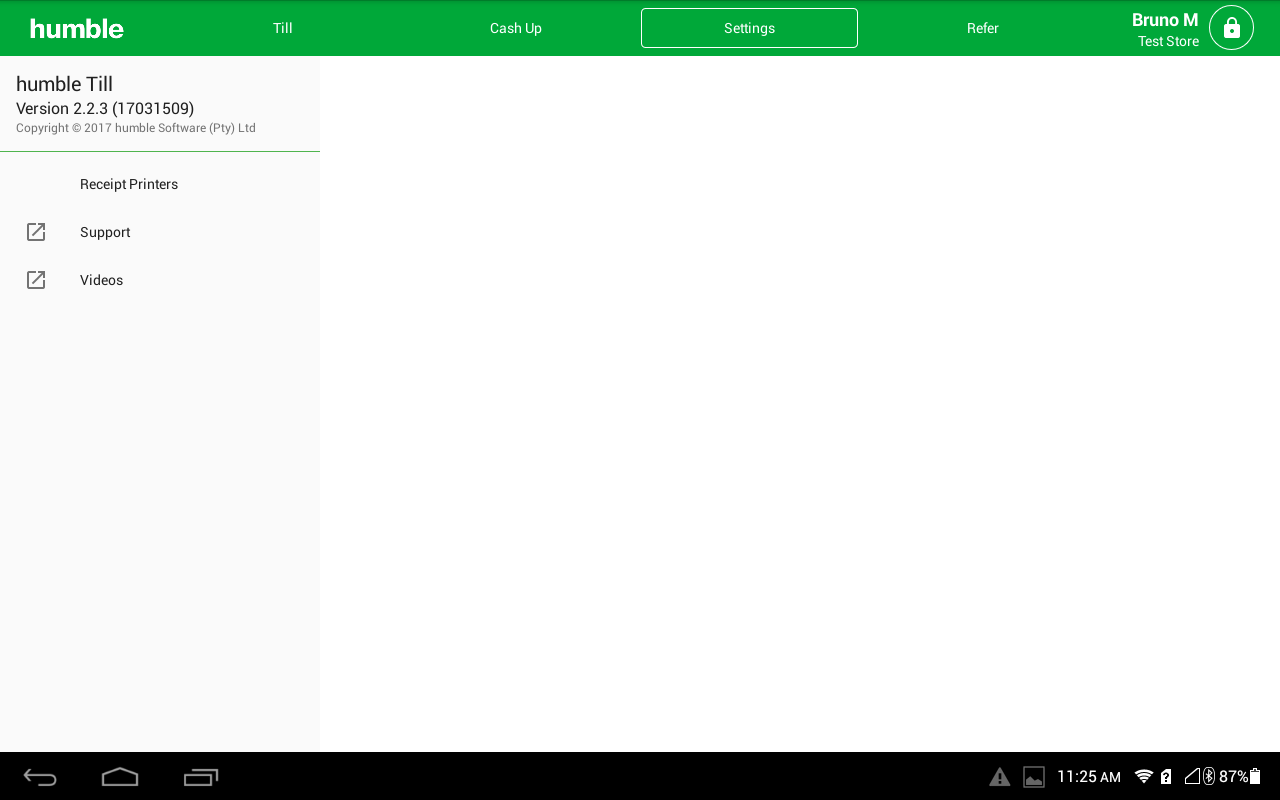The width and height of the screenshot is (1280, 800).
Task: Tap the copyright humble Software text
Action: [x=136, y=128]
